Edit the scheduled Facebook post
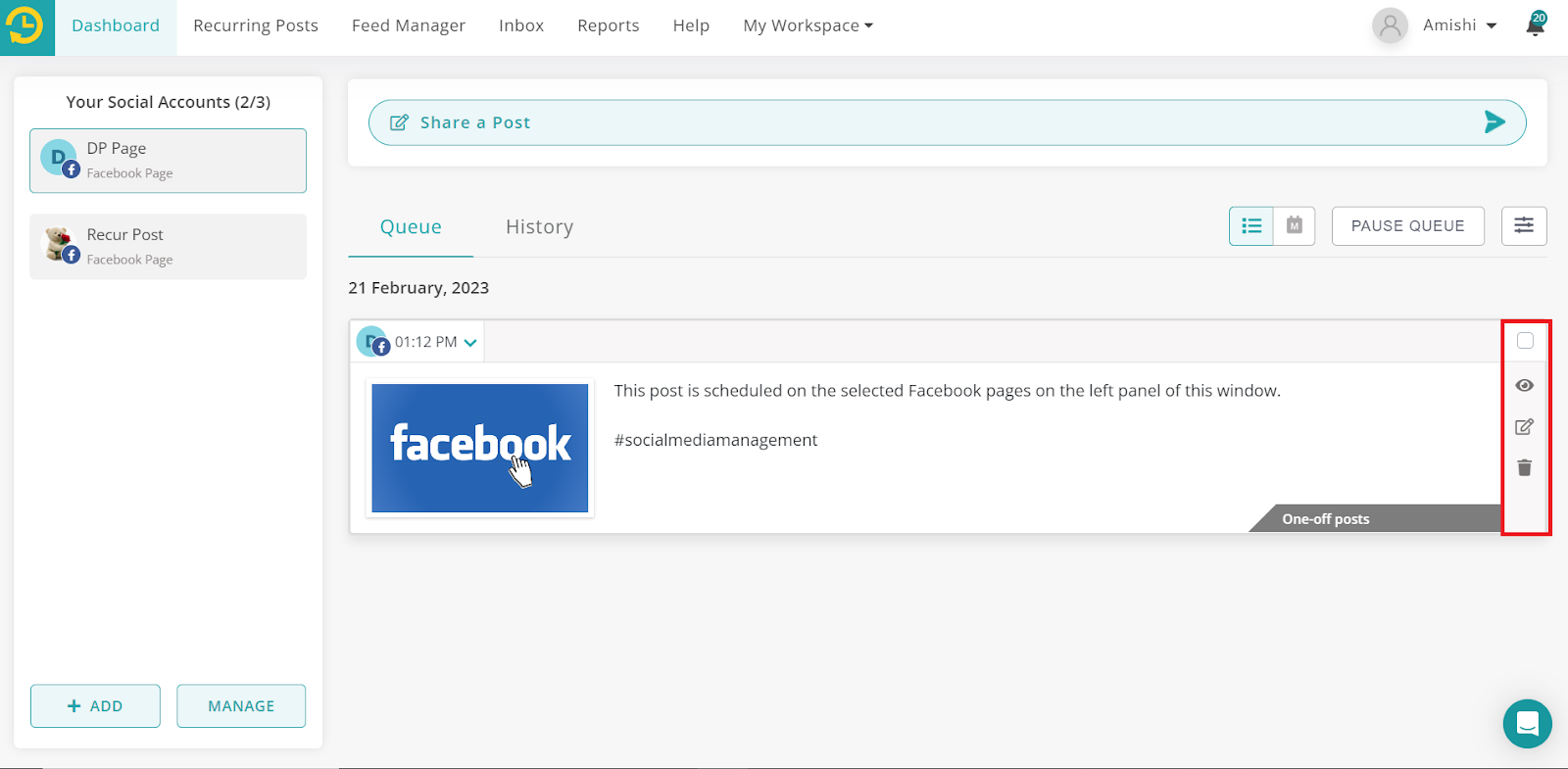The width and height of the screenshot is (1568, 769). [x=1525, y=426]
